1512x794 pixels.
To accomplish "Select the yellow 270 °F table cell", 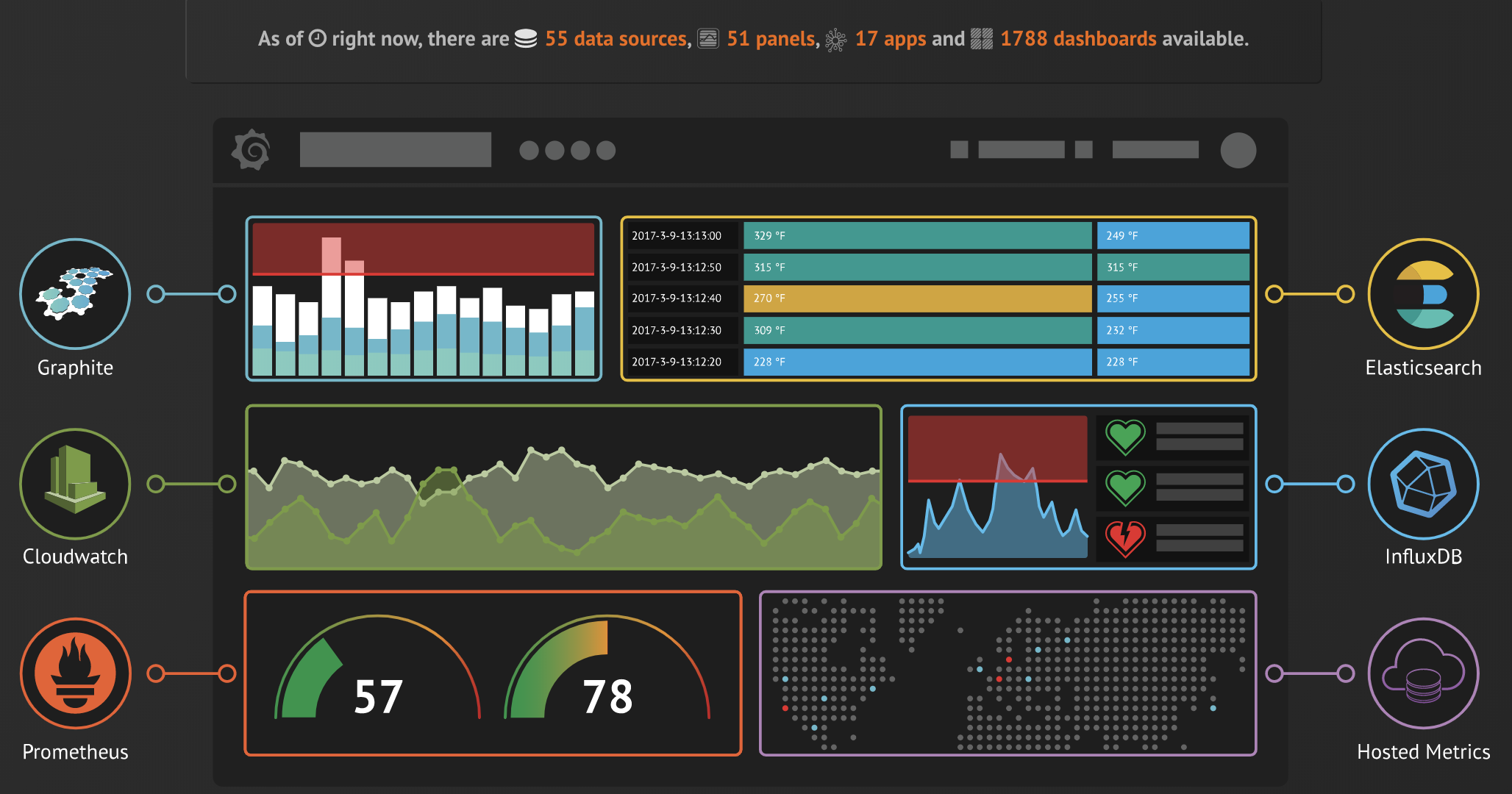I will tap(916, 298).
